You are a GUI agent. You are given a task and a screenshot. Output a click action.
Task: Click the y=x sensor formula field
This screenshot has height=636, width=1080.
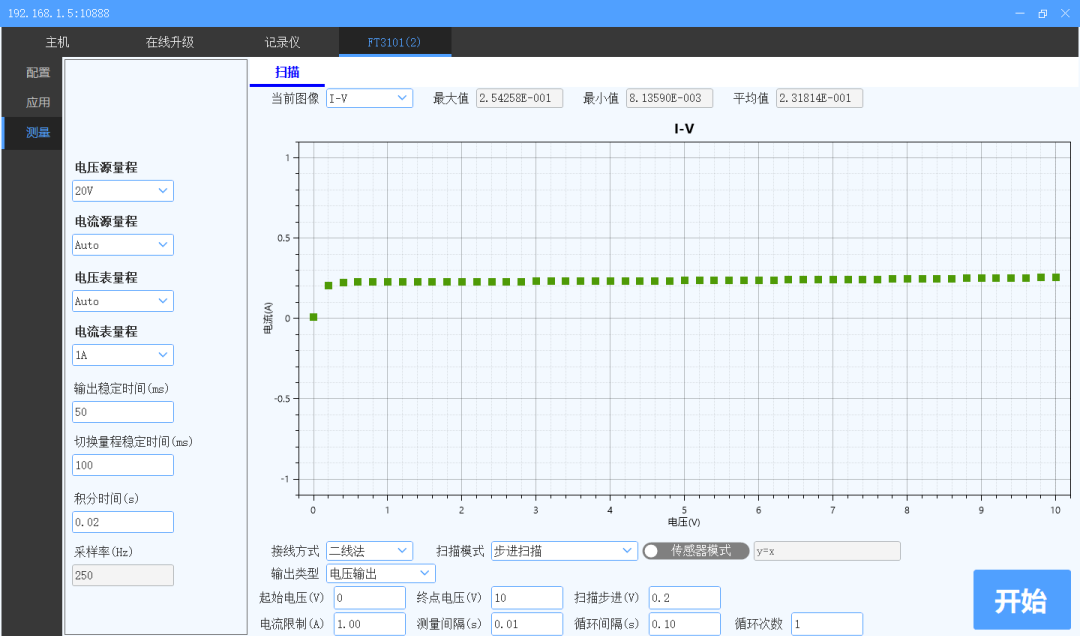[827, 551]
